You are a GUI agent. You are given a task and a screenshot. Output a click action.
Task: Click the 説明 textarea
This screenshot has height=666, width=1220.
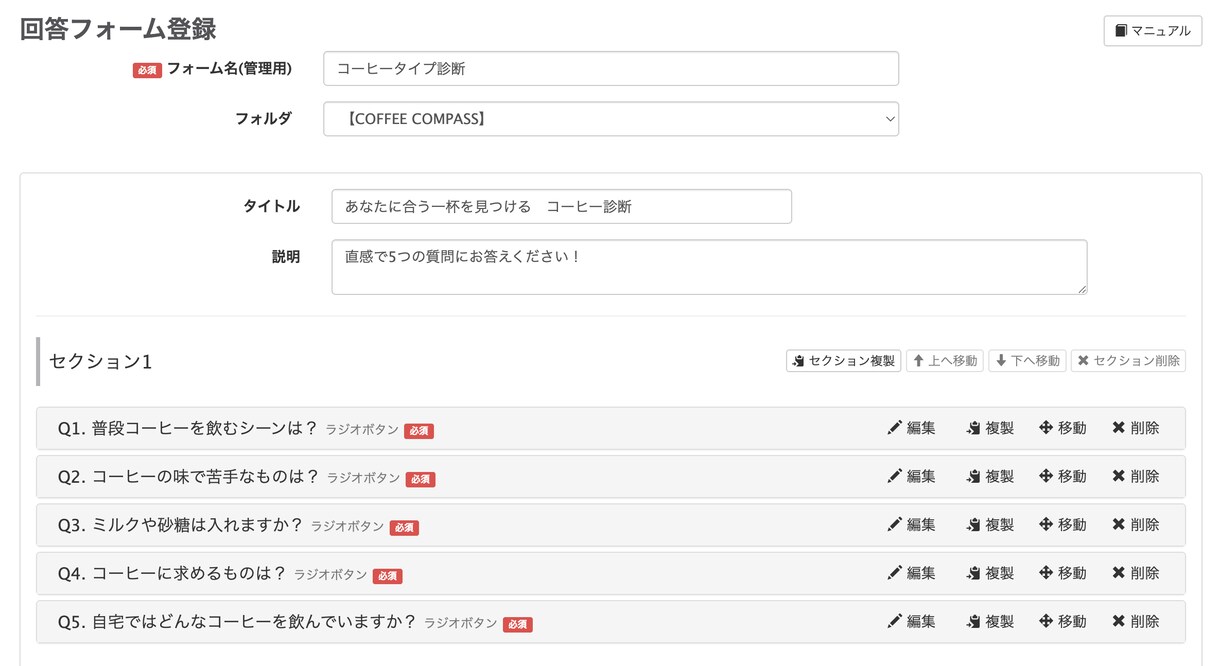point(709,267)
